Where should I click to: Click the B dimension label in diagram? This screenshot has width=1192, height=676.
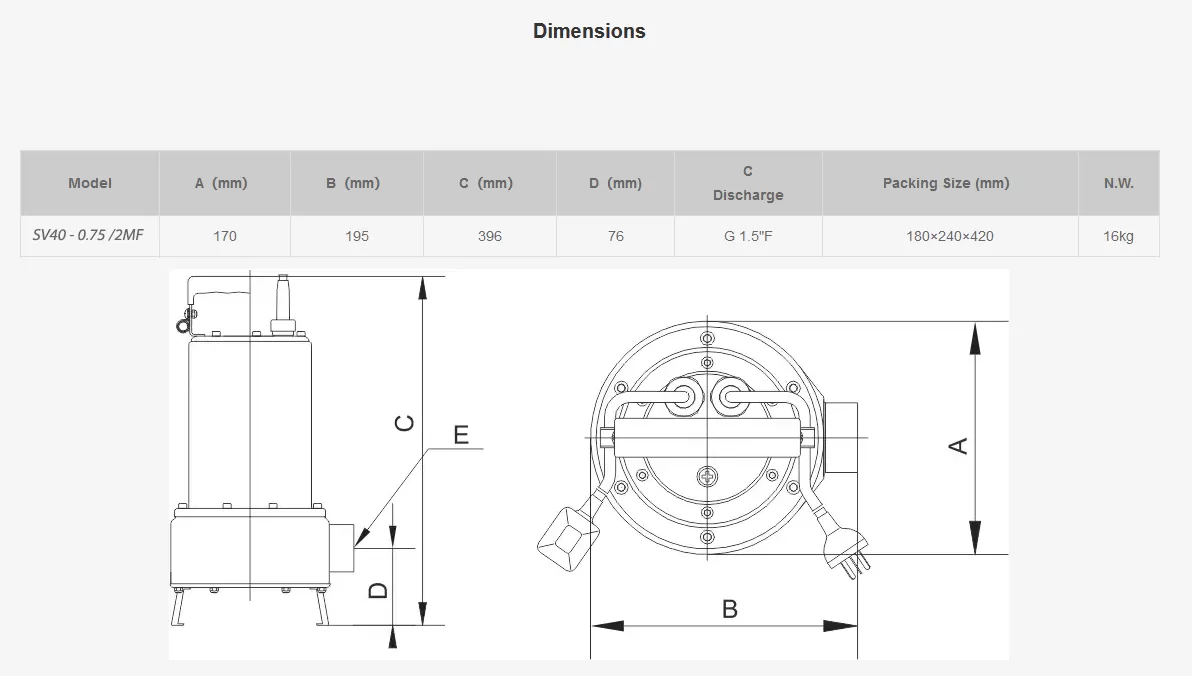(730, 608)
